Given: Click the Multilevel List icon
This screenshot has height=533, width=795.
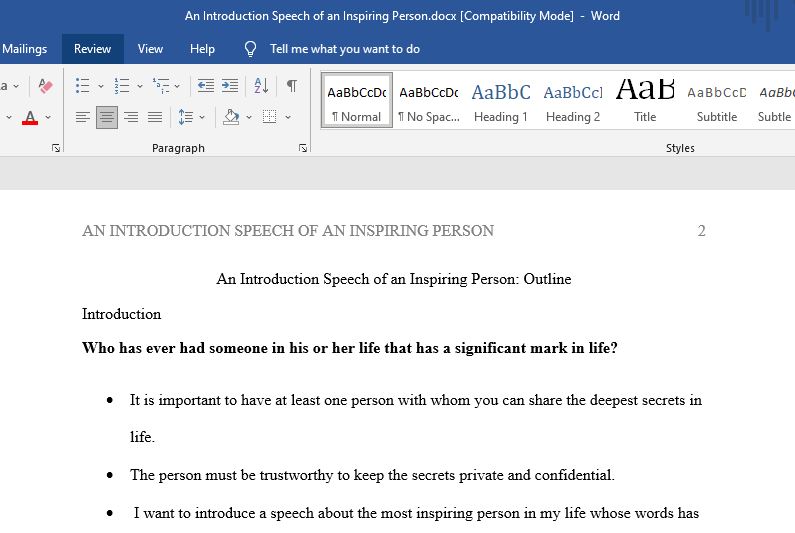Looking at the screenshot, I should coord(161,86).
